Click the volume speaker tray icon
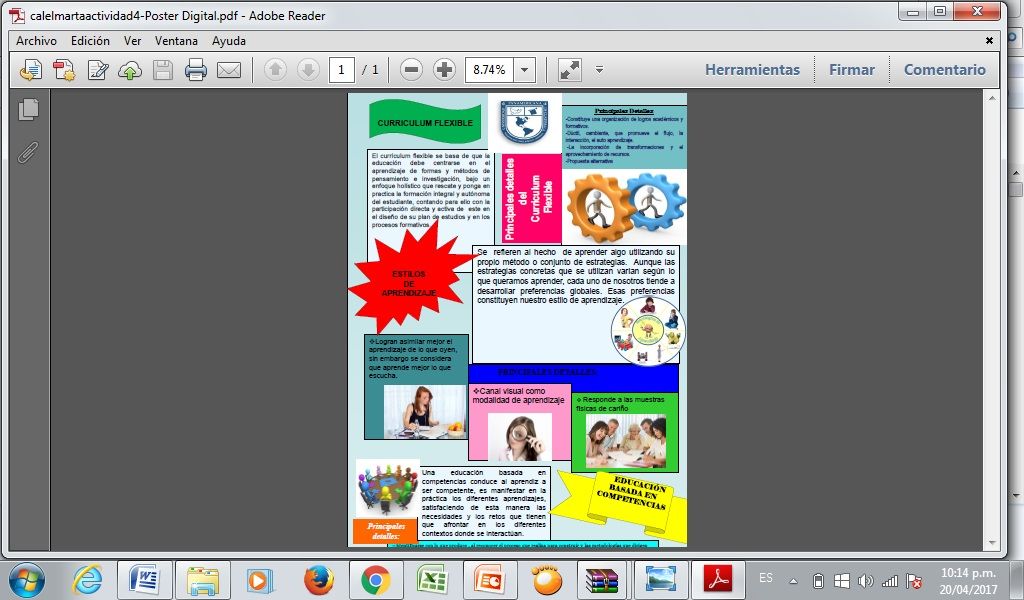1024x600 pixels. pos(866,580)
